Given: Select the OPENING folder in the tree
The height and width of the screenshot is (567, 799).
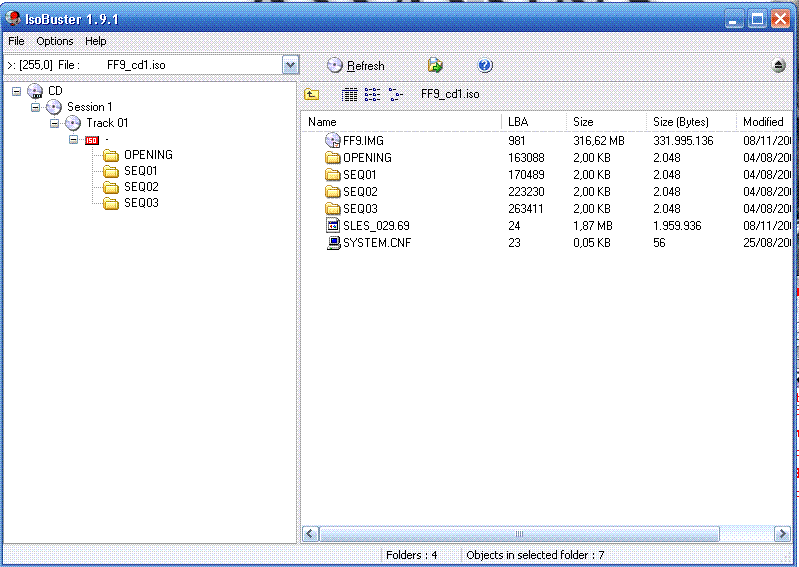Looking at the screenshot, I should [x=138, y=155].
